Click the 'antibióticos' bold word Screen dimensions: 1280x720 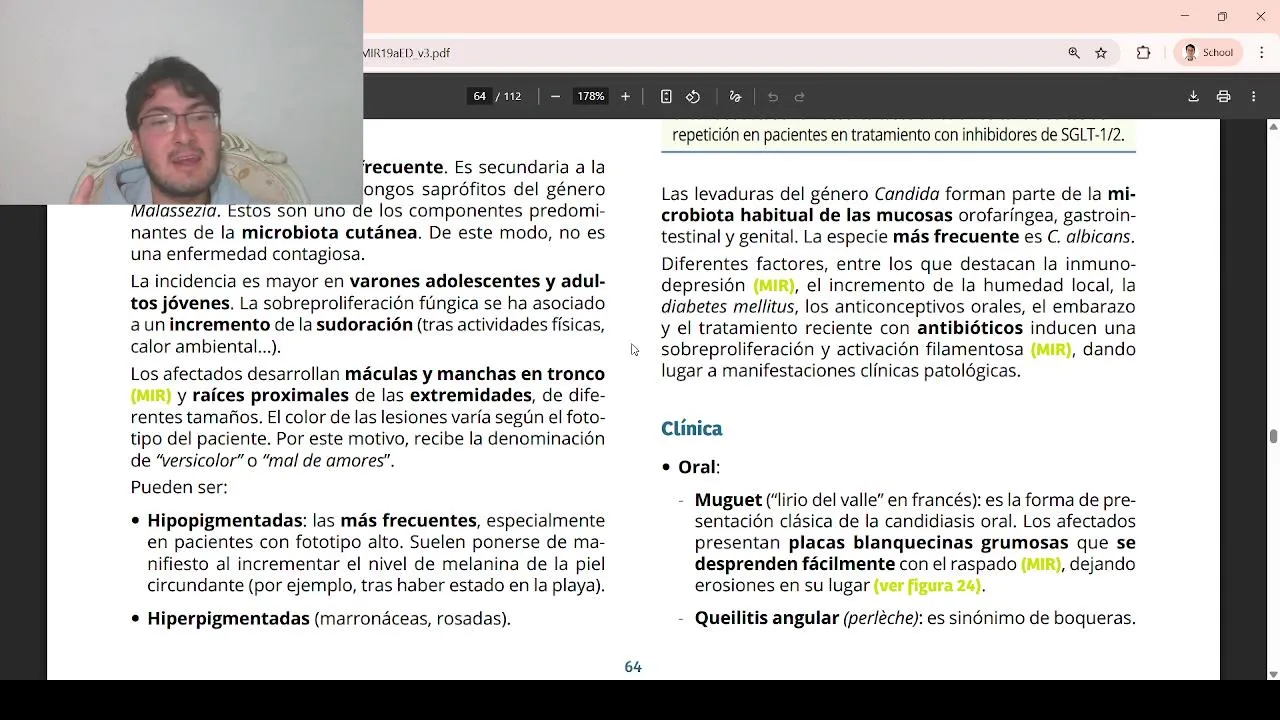(970, 328)
